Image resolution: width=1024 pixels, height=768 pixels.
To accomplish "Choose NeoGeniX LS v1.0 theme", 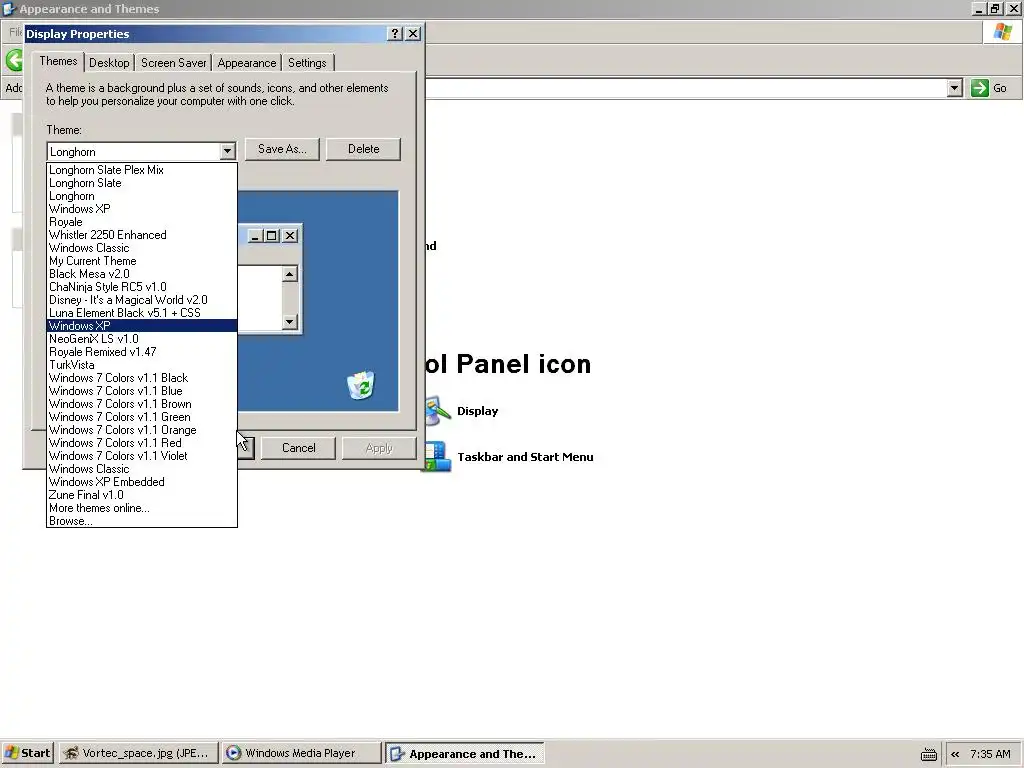I will tap(142, 339).
